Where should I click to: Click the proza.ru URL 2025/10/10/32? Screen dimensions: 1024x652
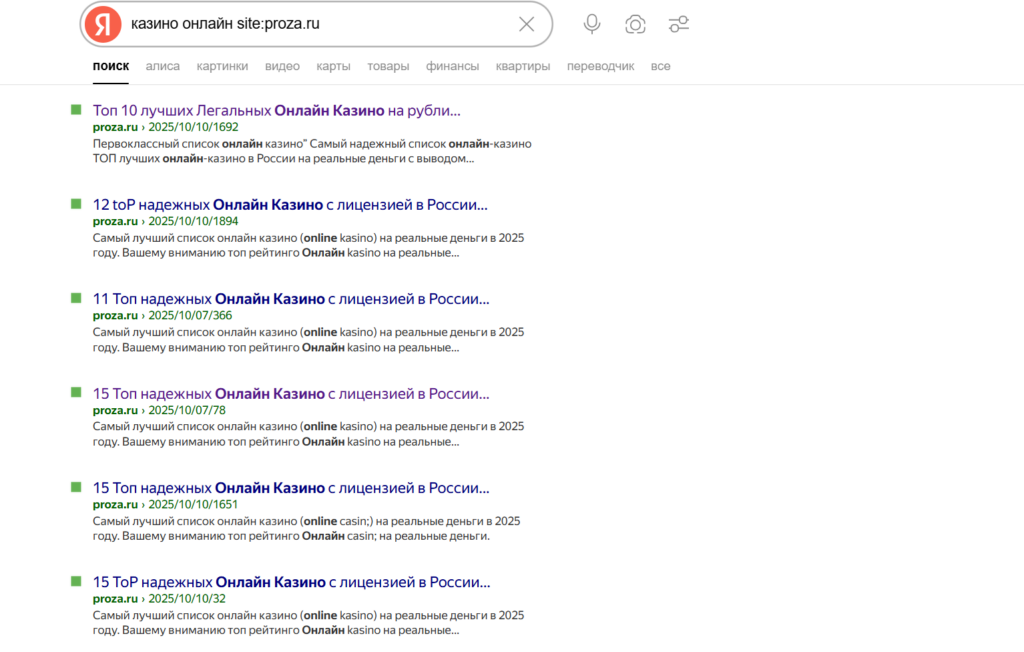pos(159,598)
